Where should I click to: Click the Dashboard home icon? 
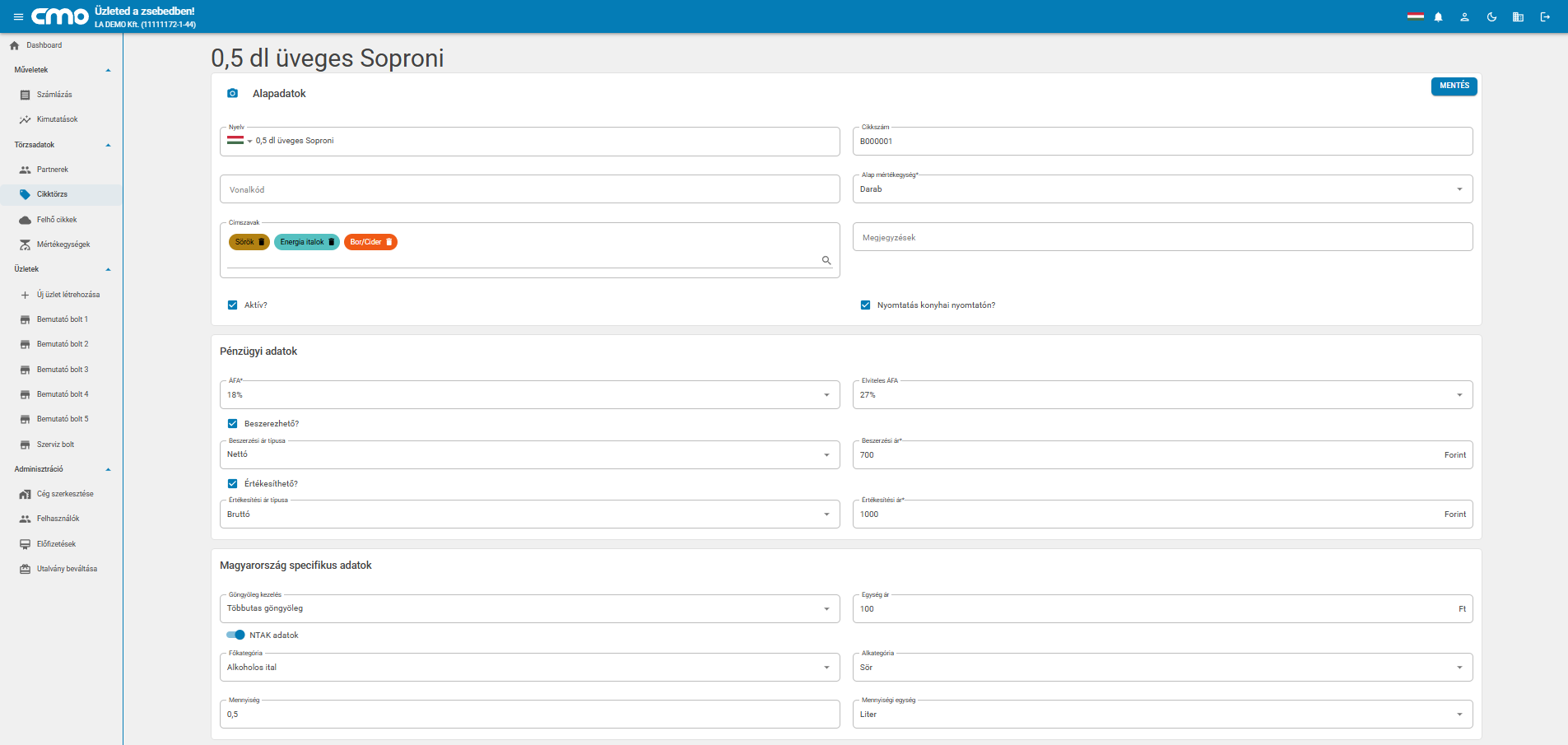coord(14,45)
